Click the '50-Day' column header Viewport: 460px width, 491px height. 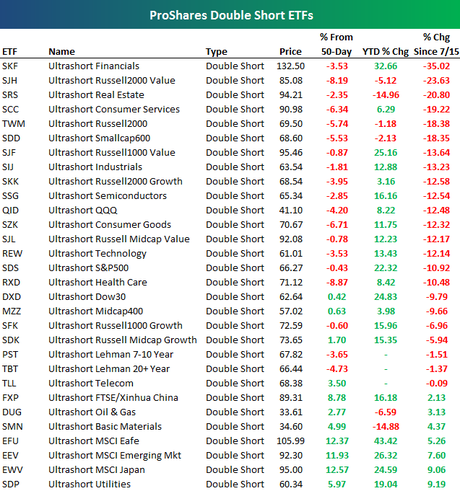tap(336, 52)
